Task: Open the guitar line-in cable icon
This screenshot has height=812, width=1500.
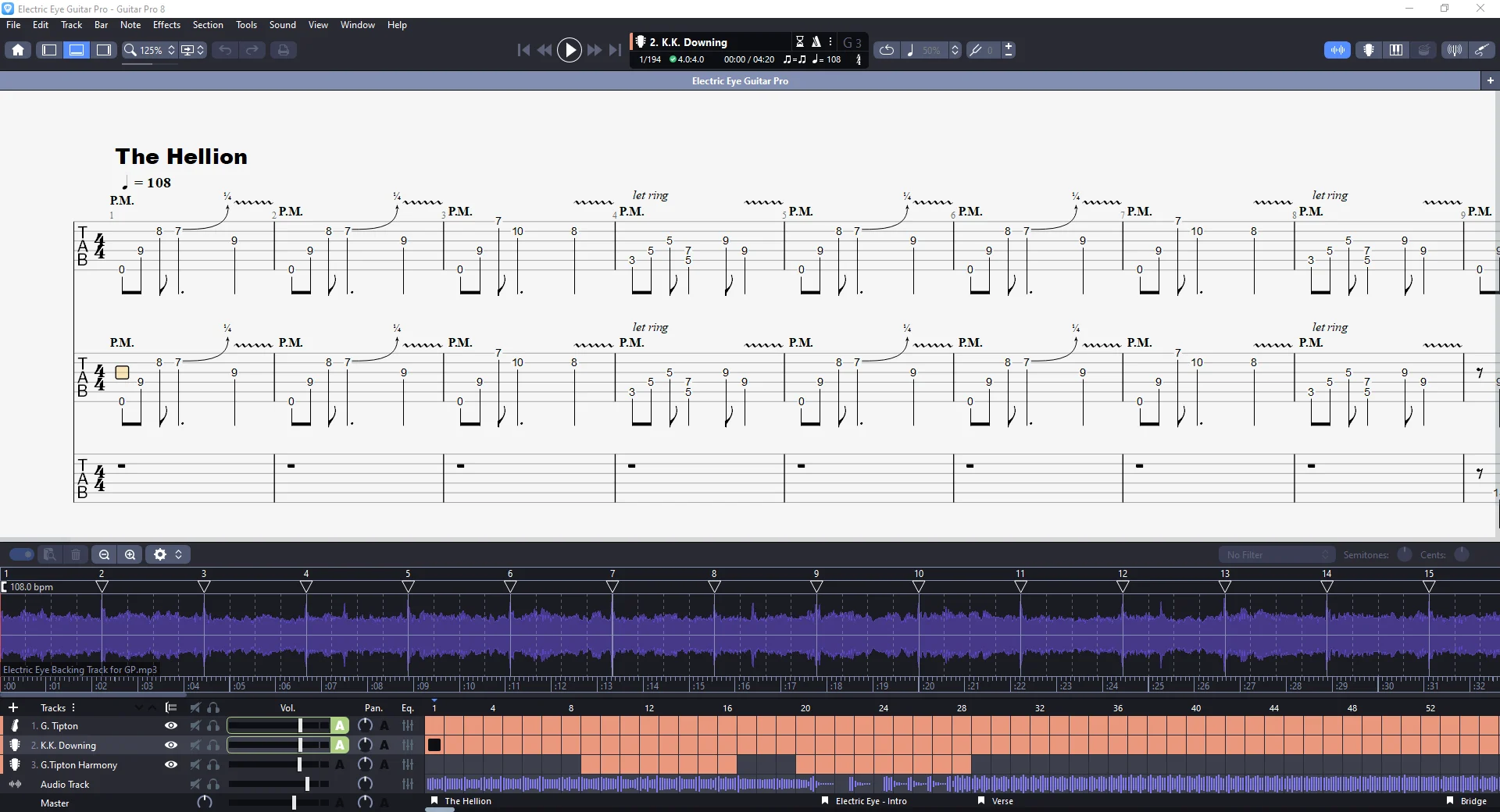Action: click(1481, 50)
